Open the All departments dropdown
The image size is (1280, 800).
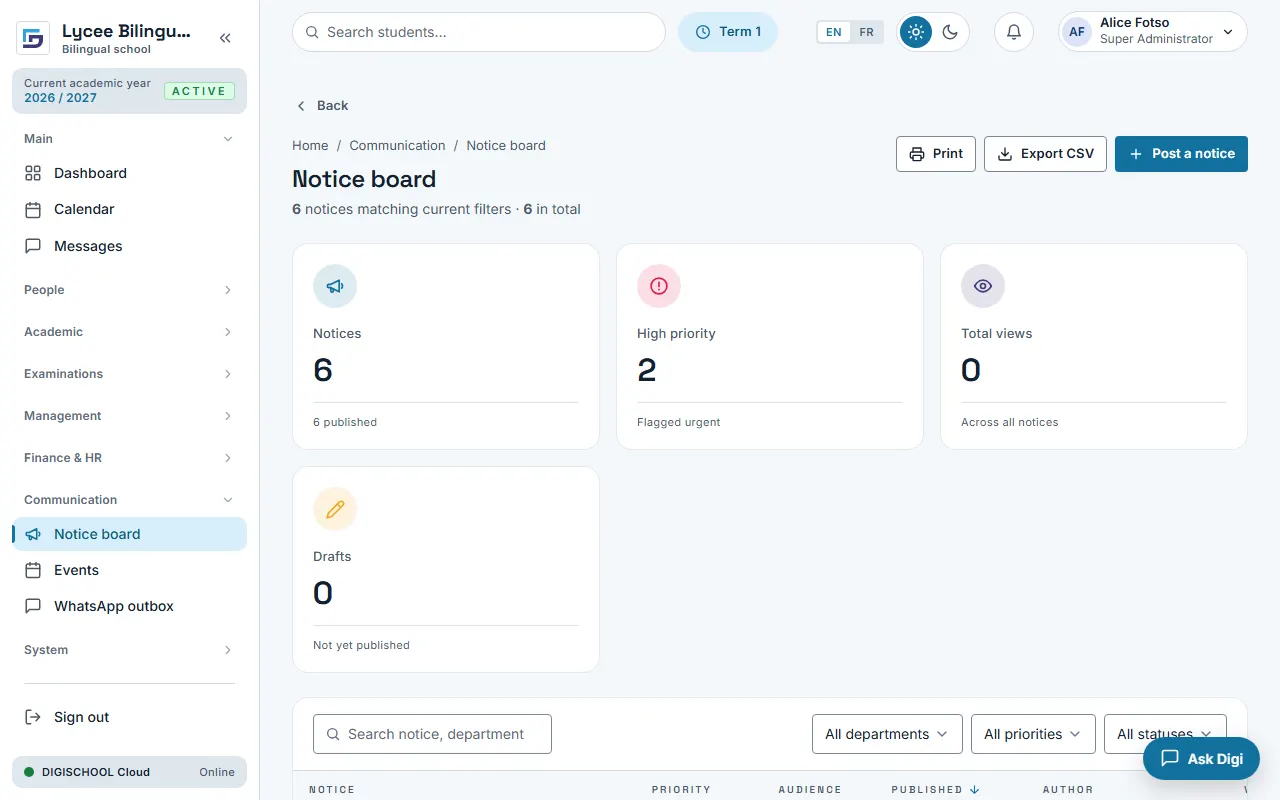coord(887,734)
